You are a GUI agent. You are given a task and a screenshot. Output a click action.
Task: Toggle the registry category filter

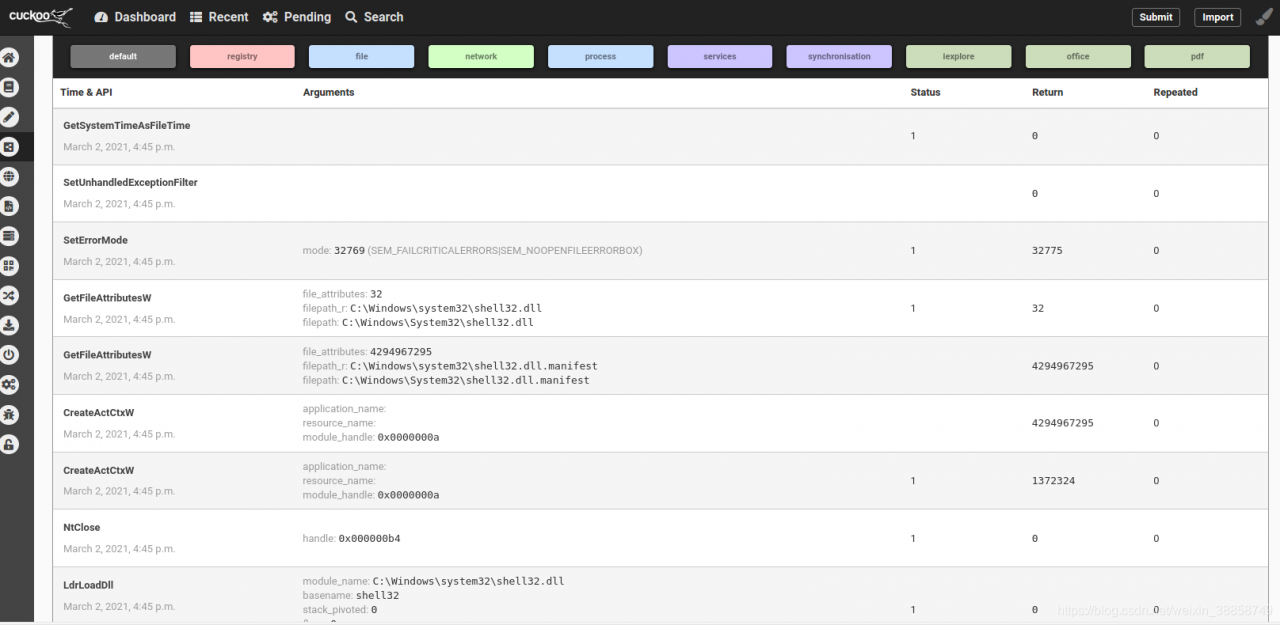(x=242, y=57)
